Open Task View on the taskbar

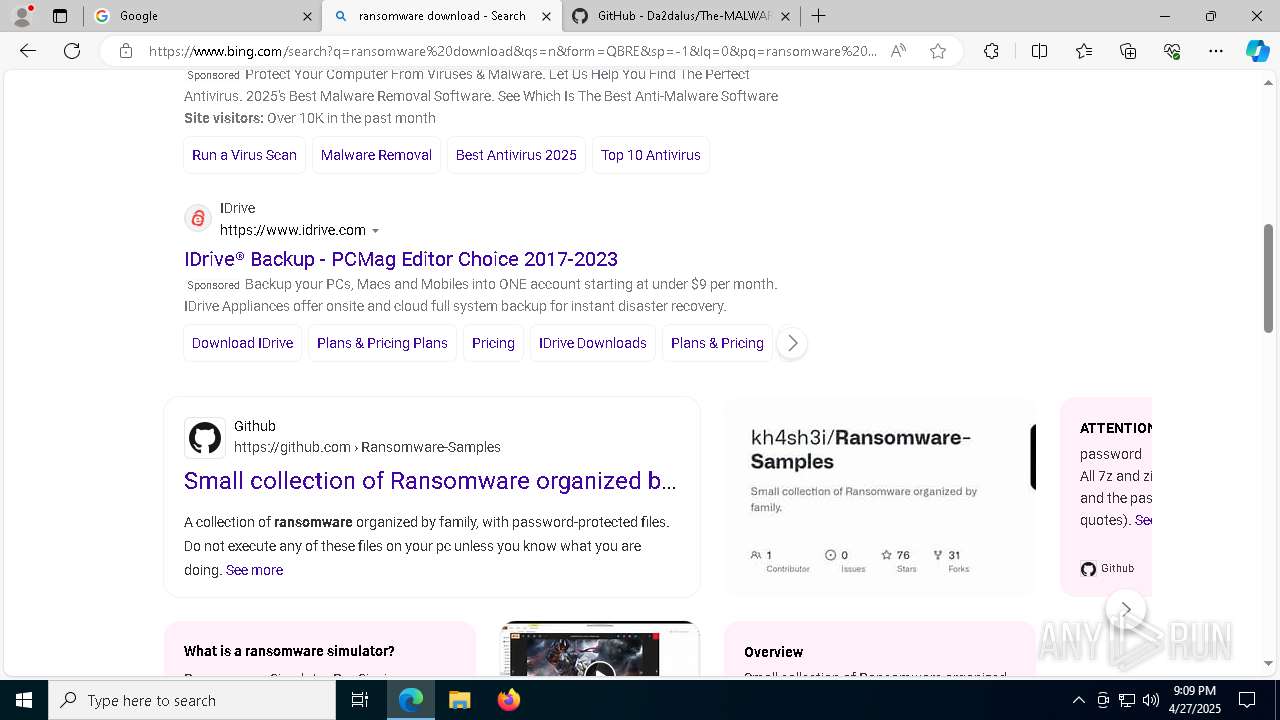360,700
